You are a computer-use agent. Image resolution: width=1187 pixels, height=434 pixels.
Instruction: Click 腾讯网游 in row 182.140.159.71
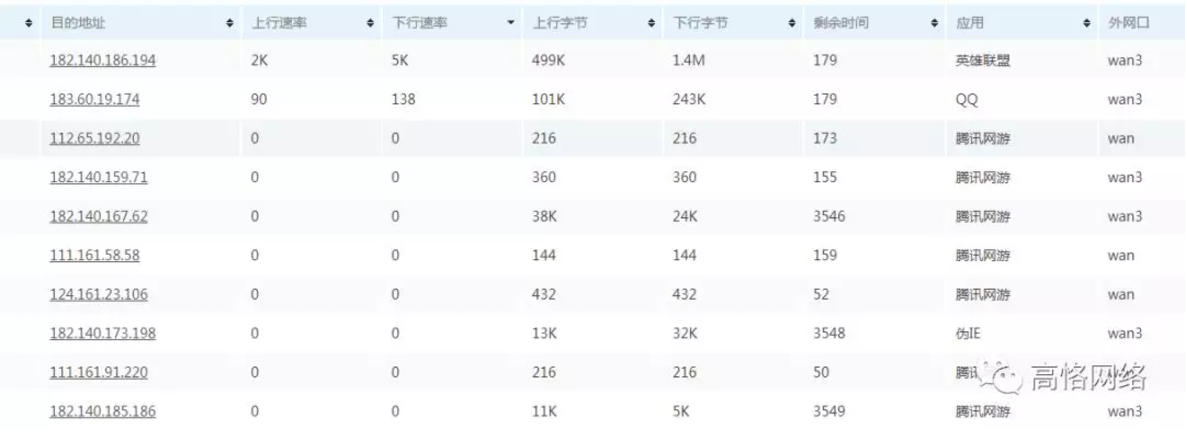pyautogui.click(x=983, y=177)
